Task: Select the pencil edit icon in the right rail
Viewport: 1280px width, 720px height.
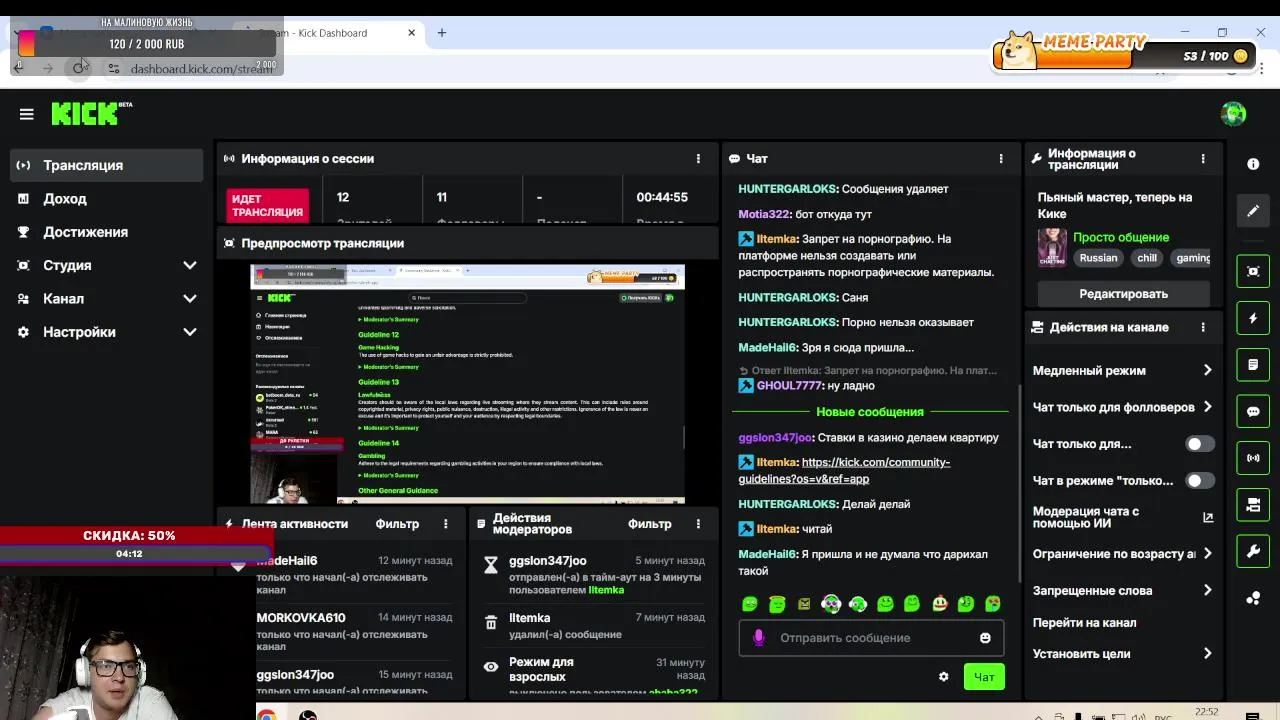Action: 1253,211
